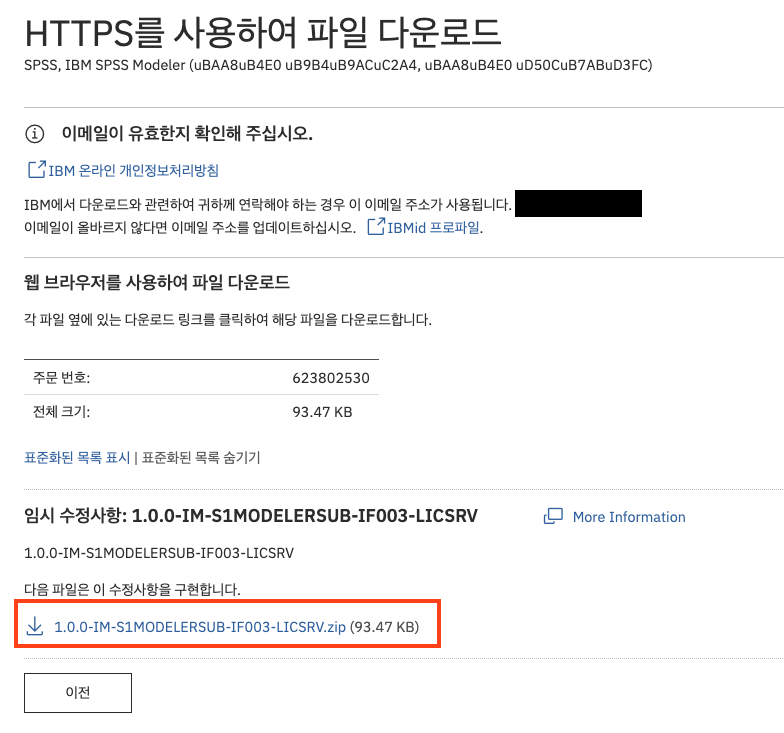This screenshot has width=784, height=733.
Task: Click the info circle icon beside email notice
Action: [34, 134]
